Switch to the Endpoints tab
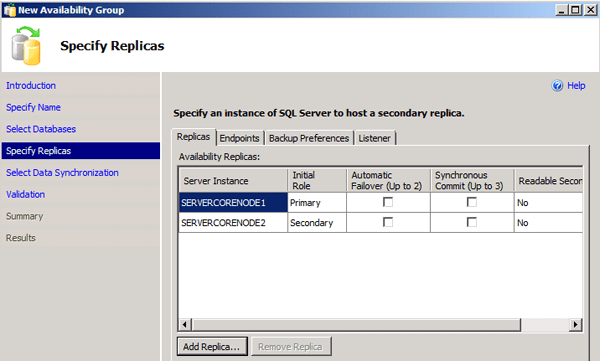Viewport: 600px width, 361px height. (x=240, y=138)
